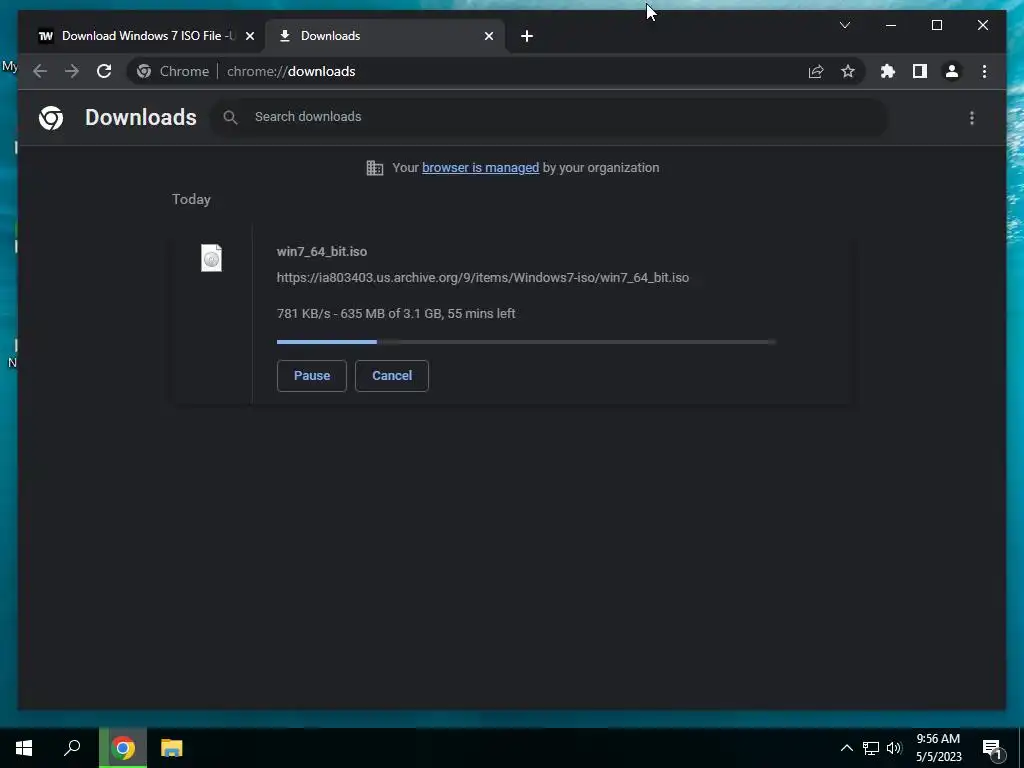
Task: Open the Windows Start menu
Action: pos(24,748)
